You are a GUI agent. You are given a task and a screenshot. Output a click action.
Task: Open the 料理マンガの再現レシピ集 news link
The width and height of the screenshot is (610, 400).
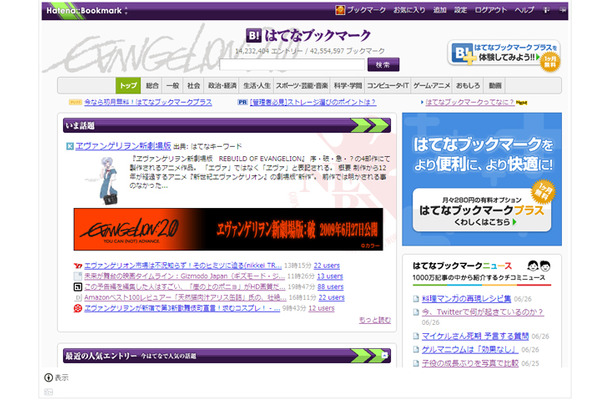tap(466, 298)
